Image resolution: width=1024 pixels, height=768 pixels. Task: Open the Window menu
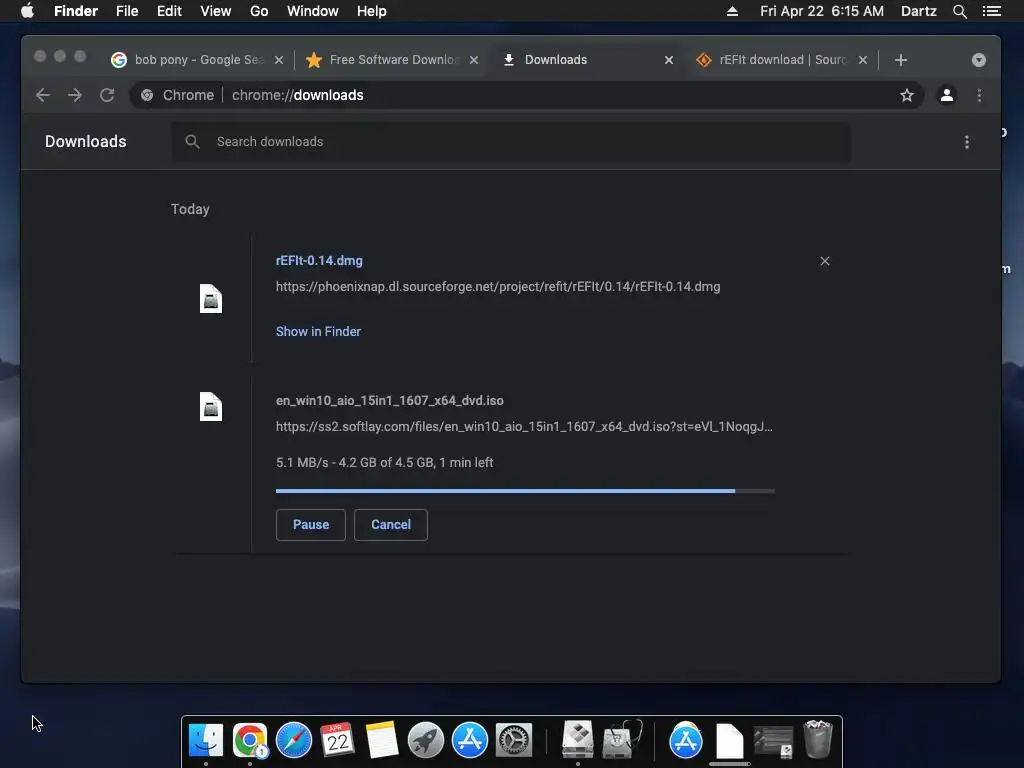(x=313, y=11)
